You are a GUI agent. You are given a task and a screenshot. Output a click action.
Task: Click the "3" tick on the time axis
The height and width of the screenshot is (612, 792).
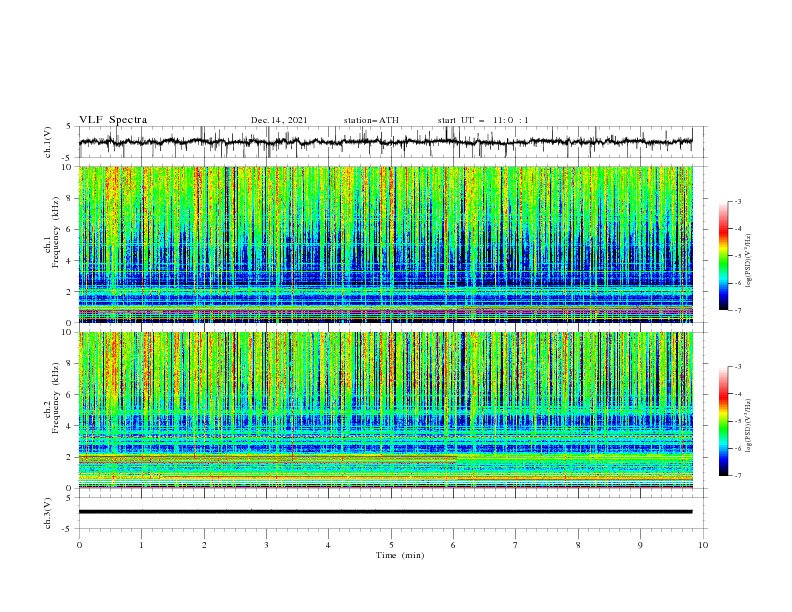[266, 545]
